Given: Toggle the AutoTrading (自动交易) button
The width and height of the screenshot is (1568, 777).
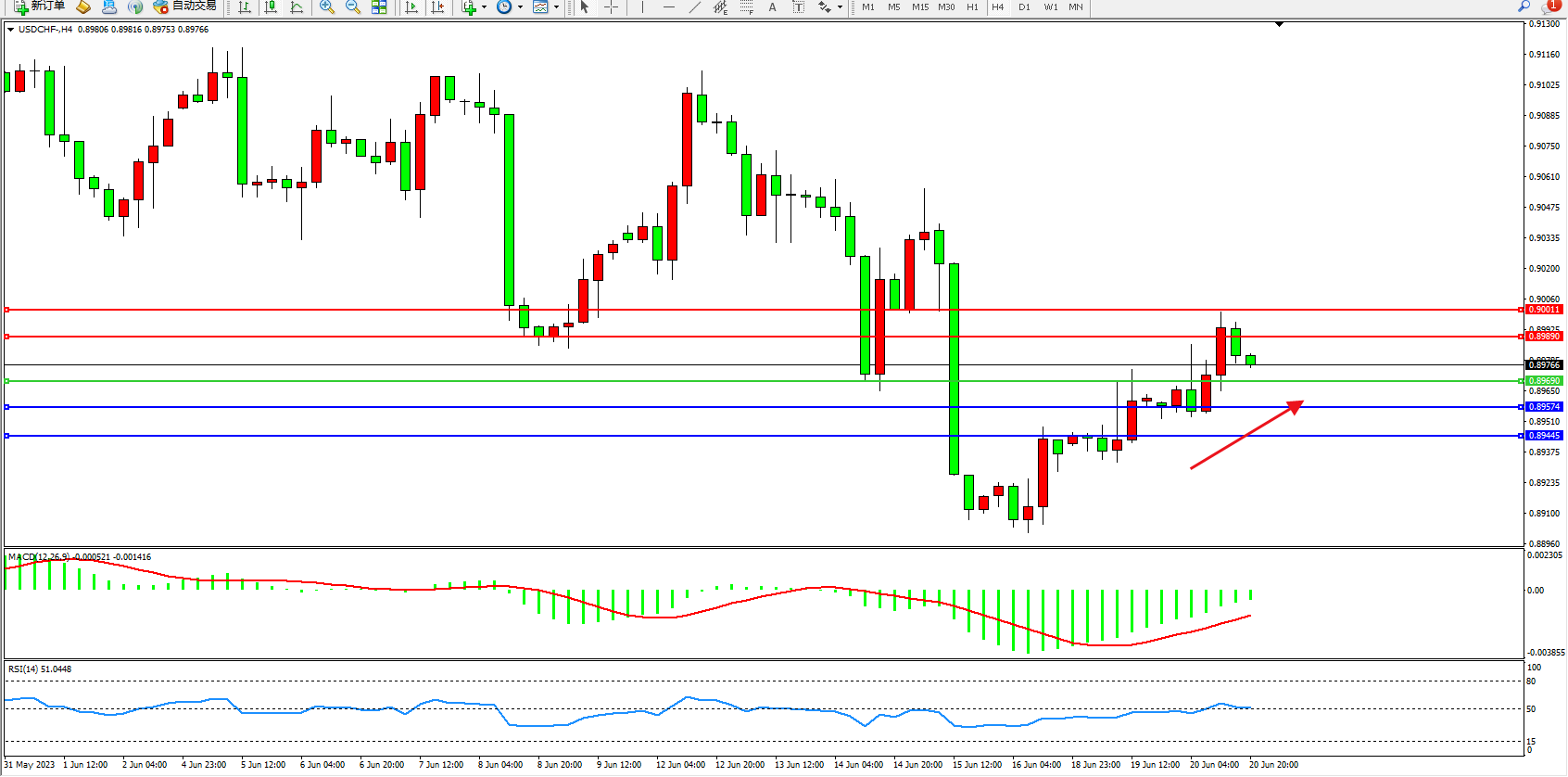Looking at the screenshot, I should tap(184, 6).
